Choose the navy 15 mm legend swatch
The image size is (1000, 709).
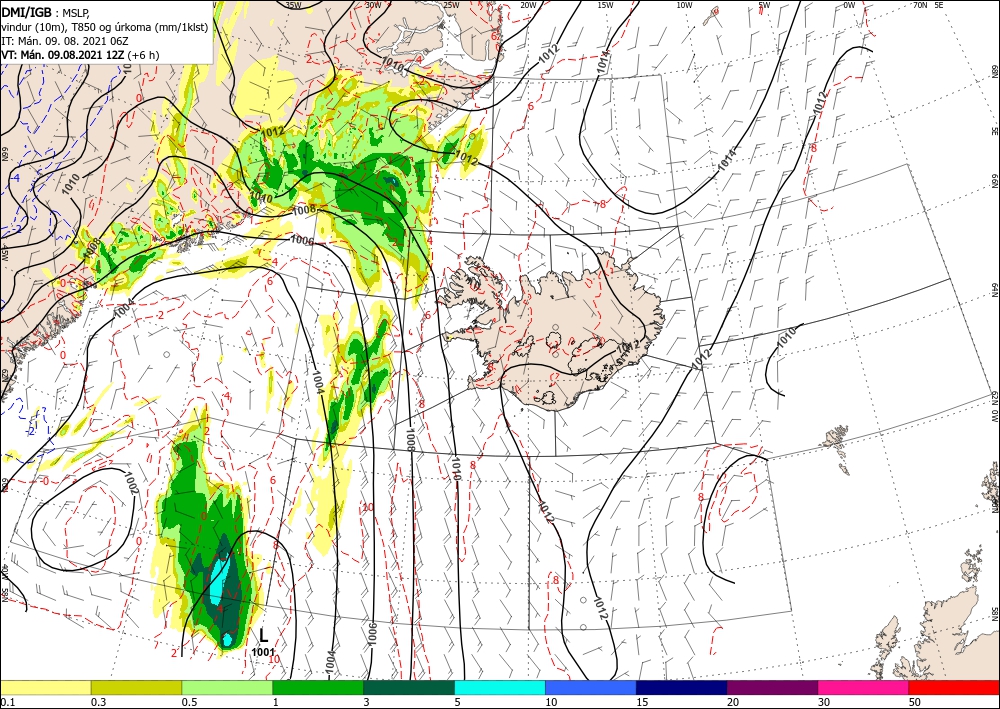pyautogui.click(x=682, y=687)
